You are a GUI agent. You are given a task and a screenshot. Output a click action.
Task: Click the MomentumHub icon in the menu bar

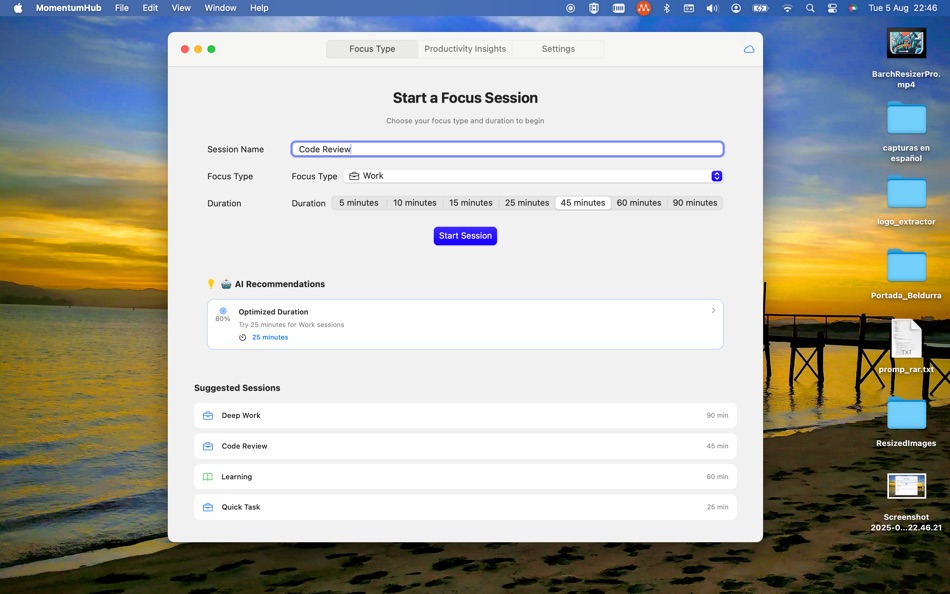point(643,8)
